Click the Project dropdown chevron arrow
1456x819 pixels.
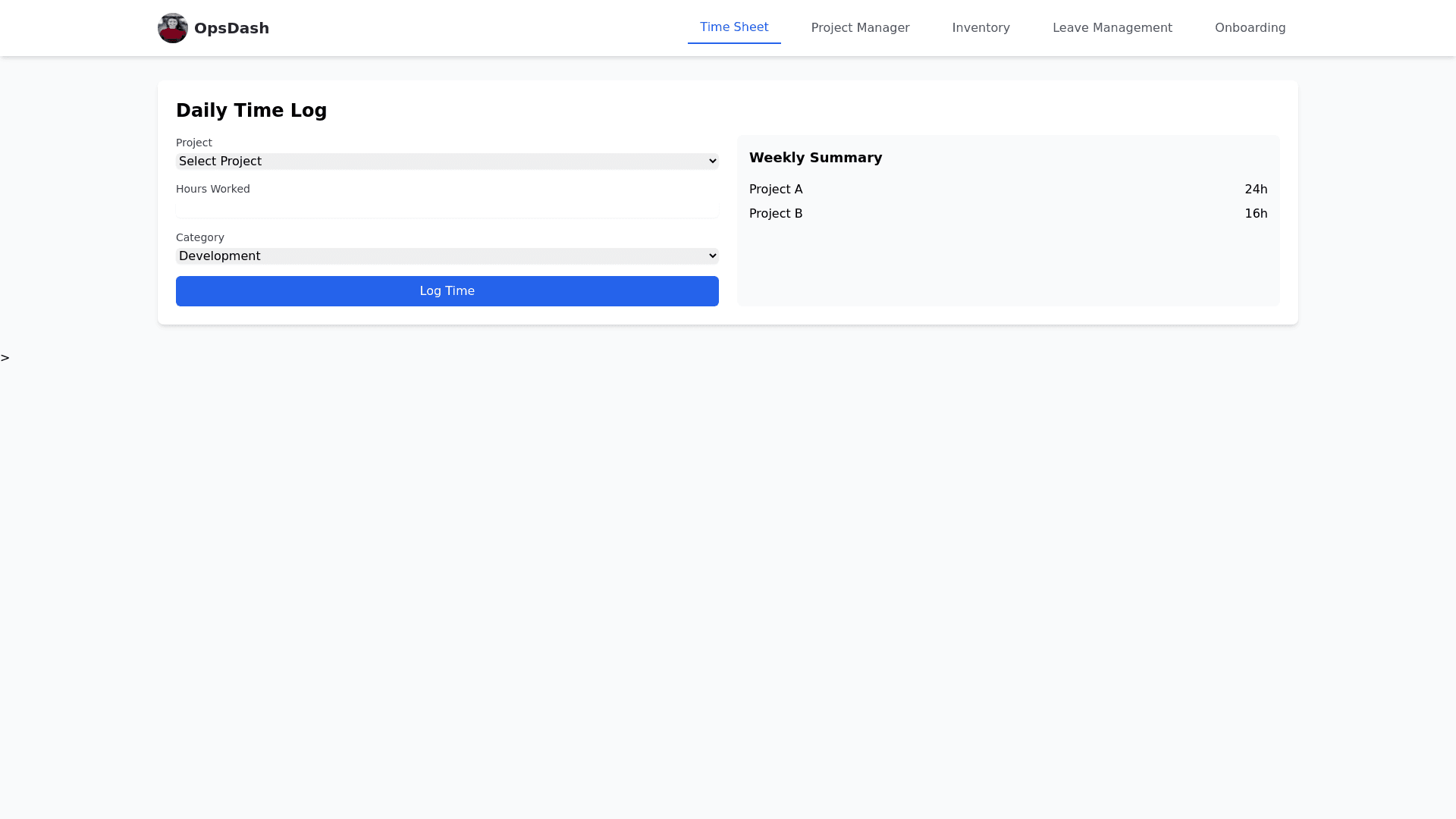click(x=712, y=162)
